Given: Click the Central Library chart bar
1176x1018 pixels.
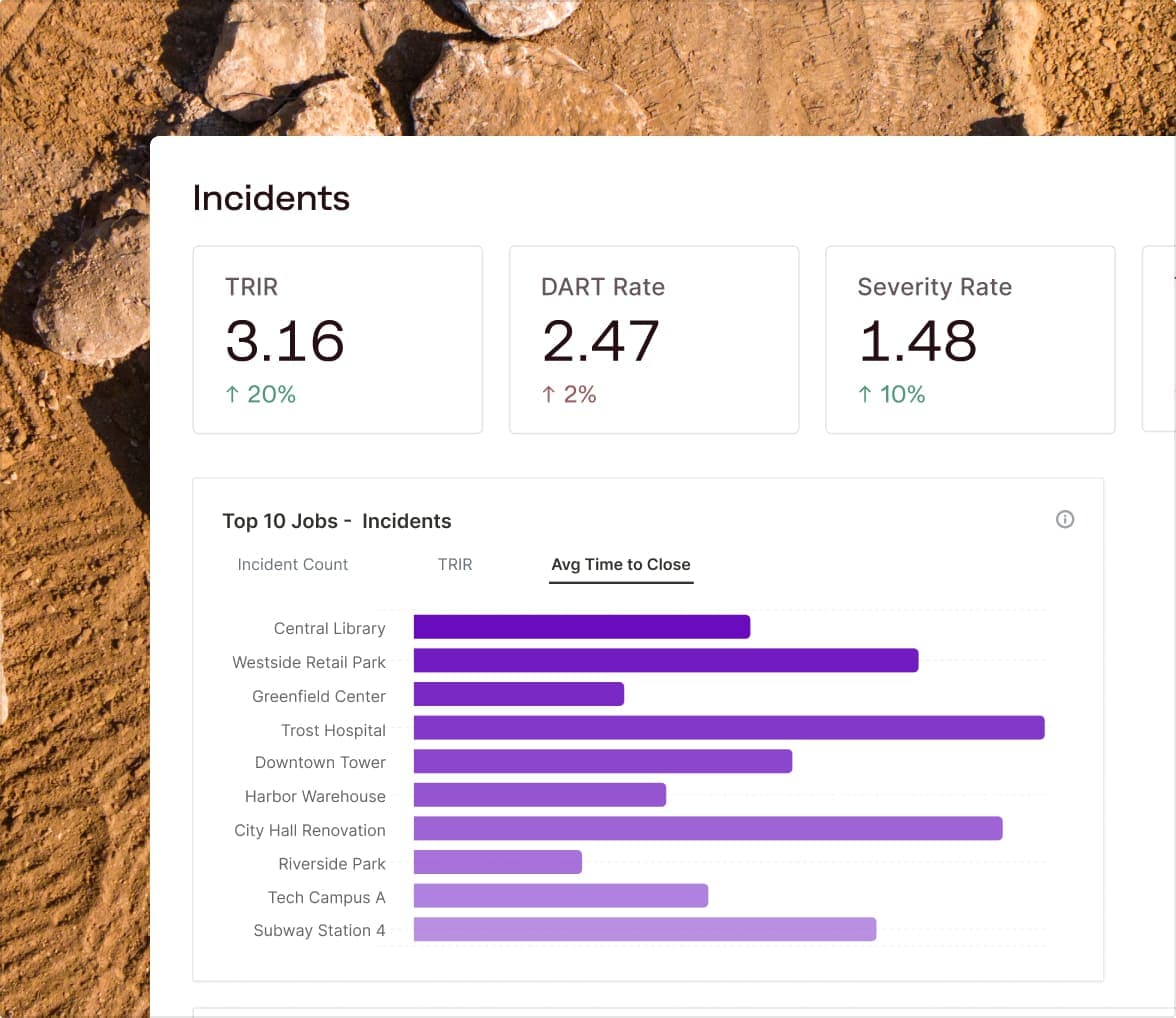Looking at the screenshot, I should point(580,626).
